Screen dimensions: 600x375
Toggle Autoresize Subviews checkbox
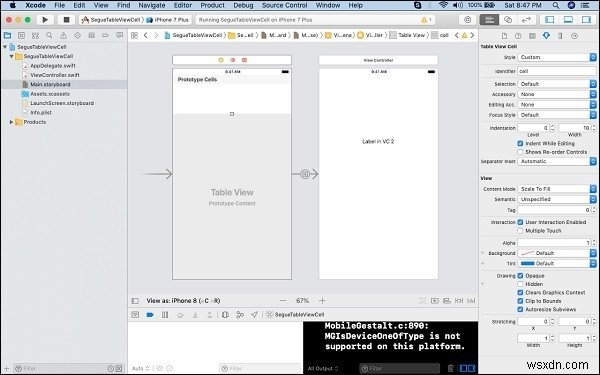point(520,309)
